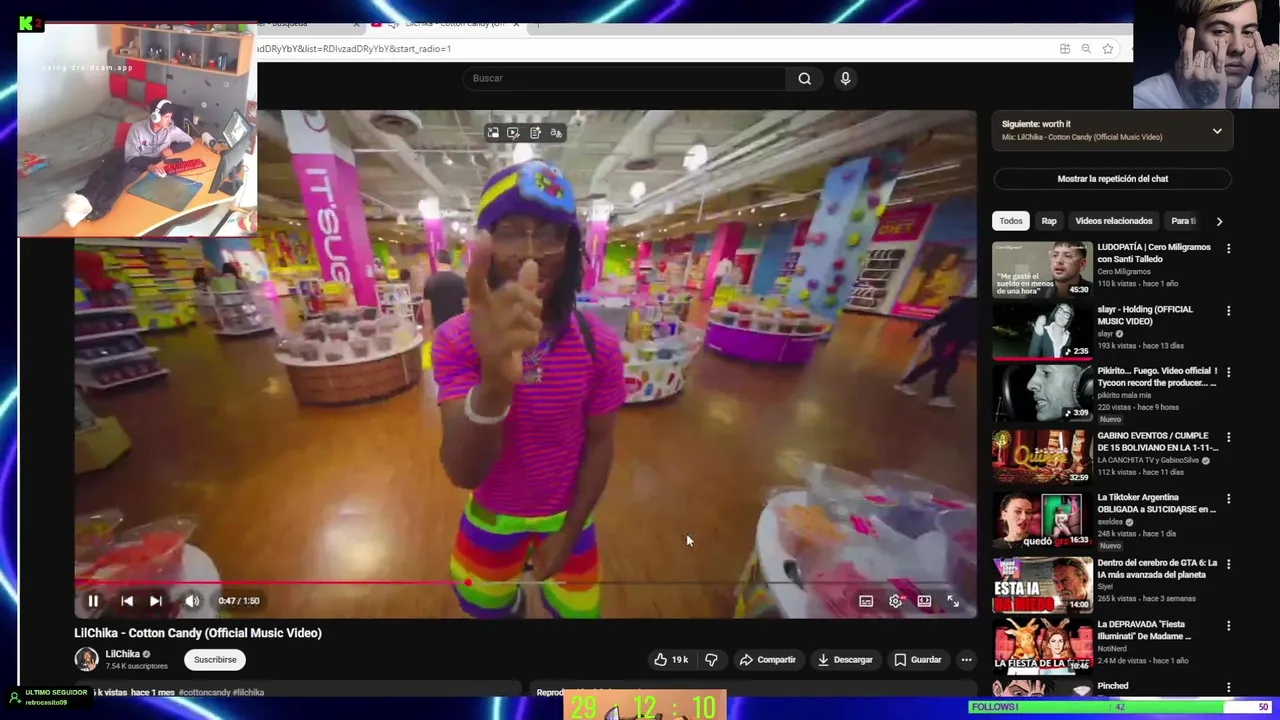Open Pikirito Fuego video thumbnail
This screenshot has height=720, width=1280.
click(x=1042, y=393)
